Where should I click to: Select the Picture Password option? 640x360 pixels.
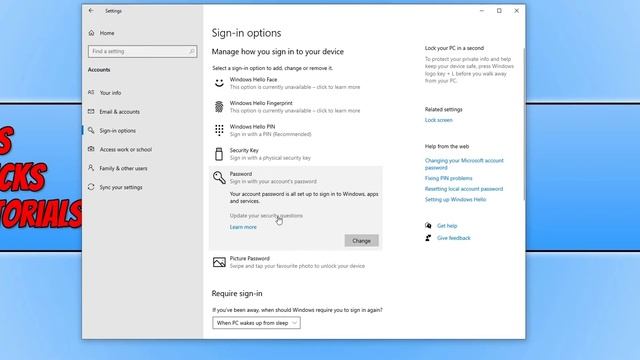(296, 262)
